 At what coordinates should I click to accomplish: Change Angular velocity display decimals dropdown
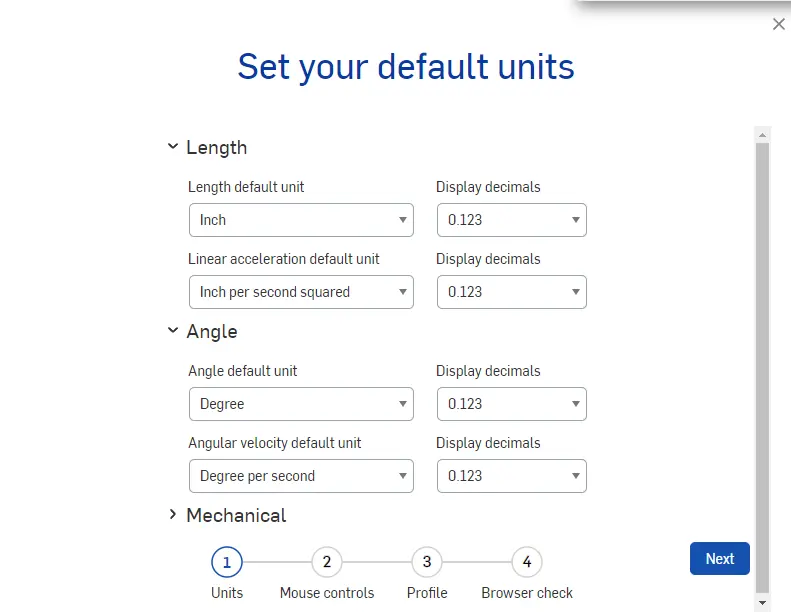point(512,476)
